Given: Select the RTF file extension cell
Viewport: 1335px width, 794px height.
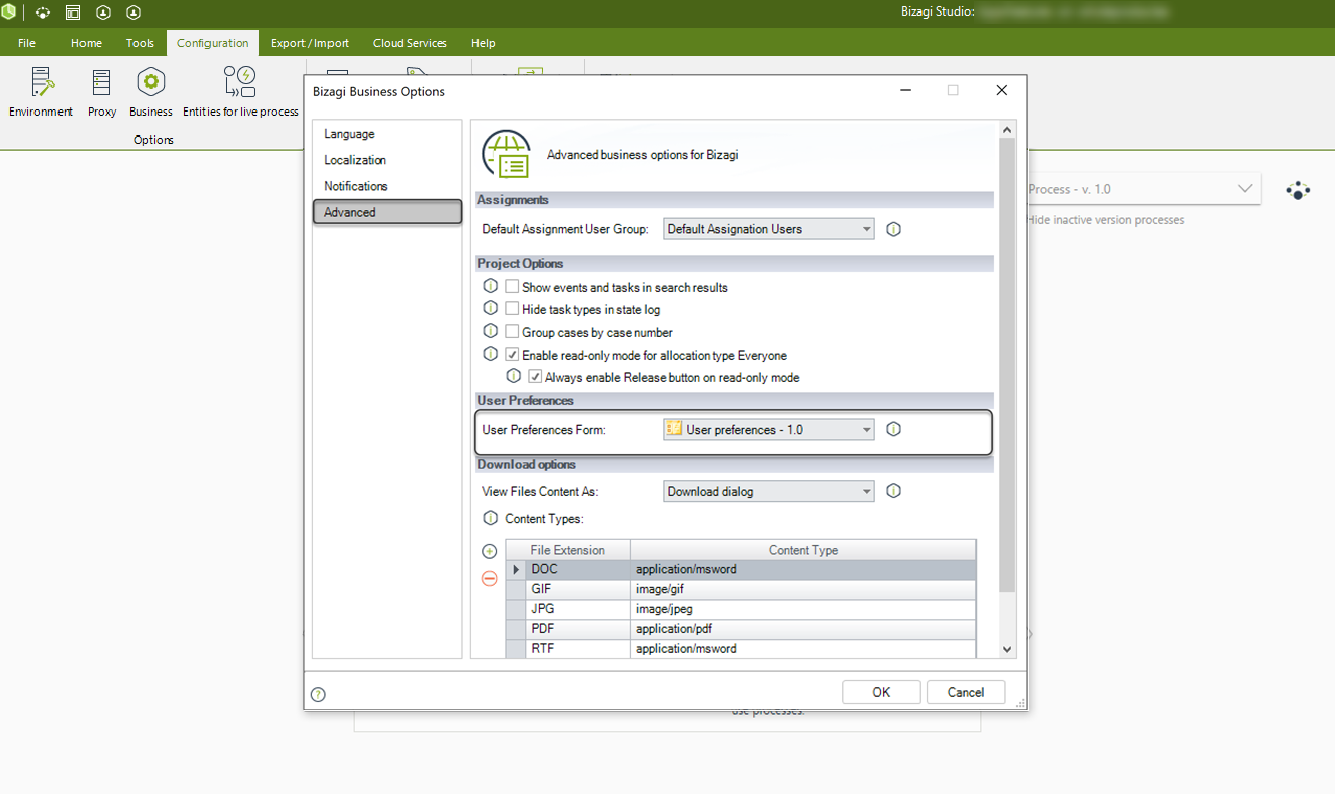Looking at the screenshot, I should tap(579, 649).
